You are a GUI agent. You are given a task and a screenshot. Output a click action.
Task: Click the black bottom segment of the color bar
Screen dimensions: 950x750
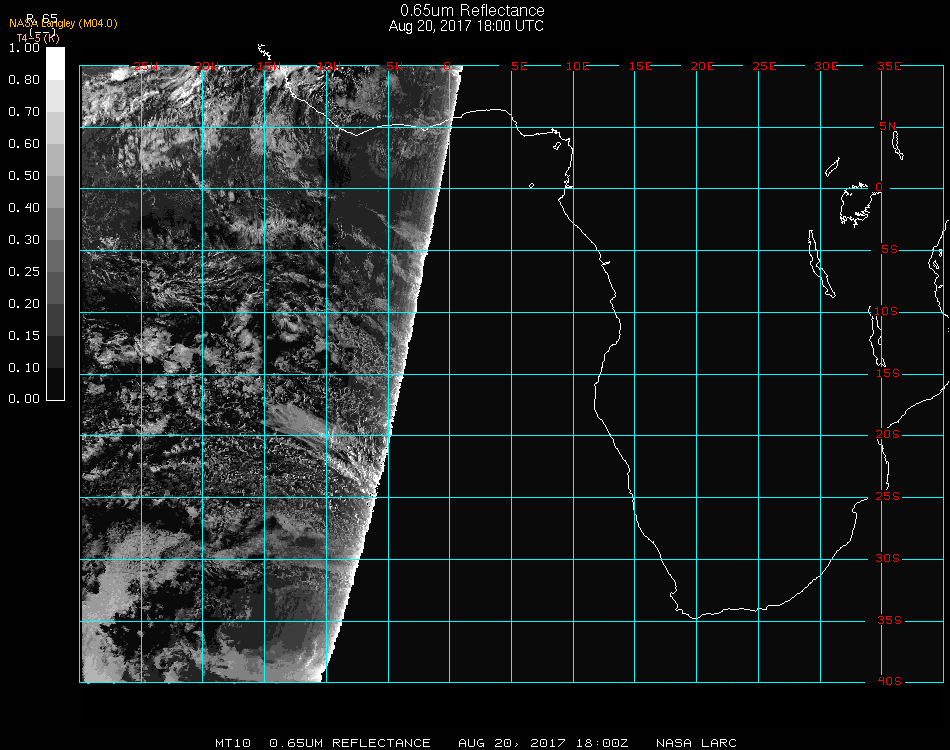click(x=55, y=383)
